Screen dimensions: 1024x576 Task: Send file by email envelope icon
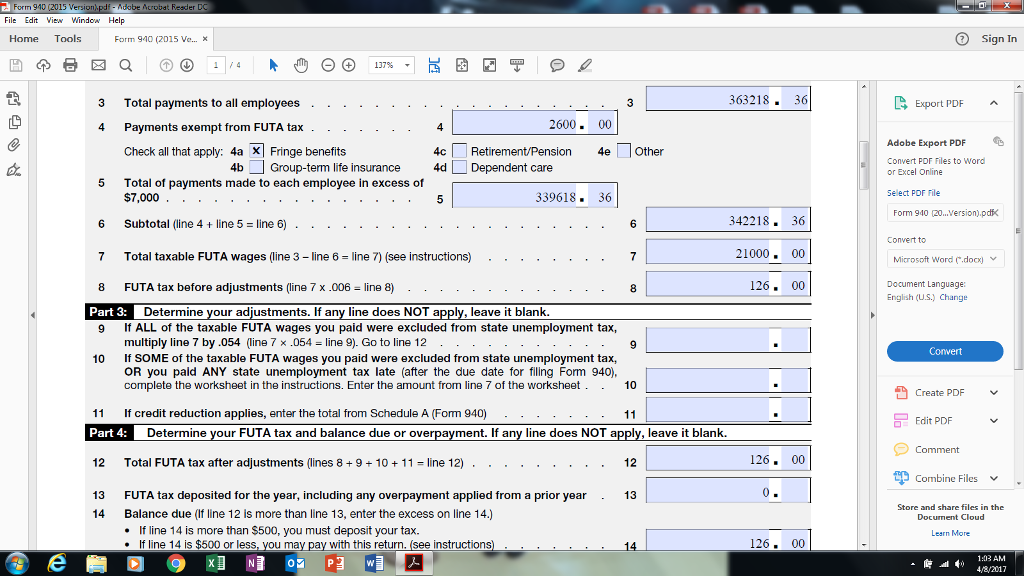tap(98, 65)
